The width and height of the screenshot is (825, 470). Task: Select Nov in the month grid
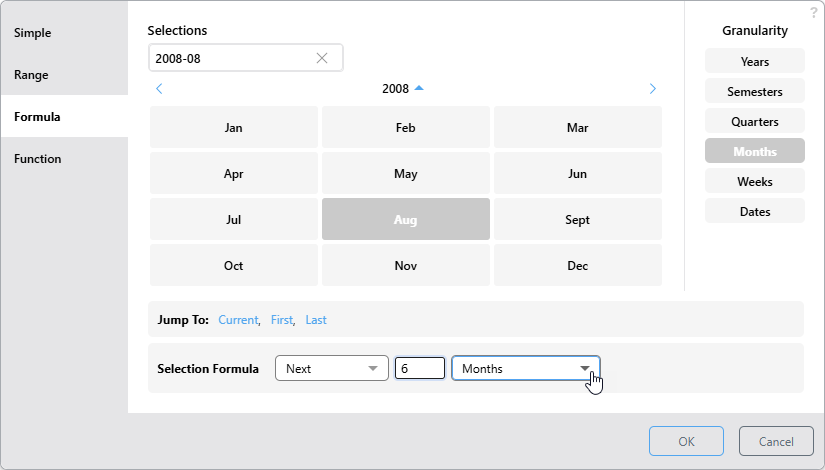(405, 266)
